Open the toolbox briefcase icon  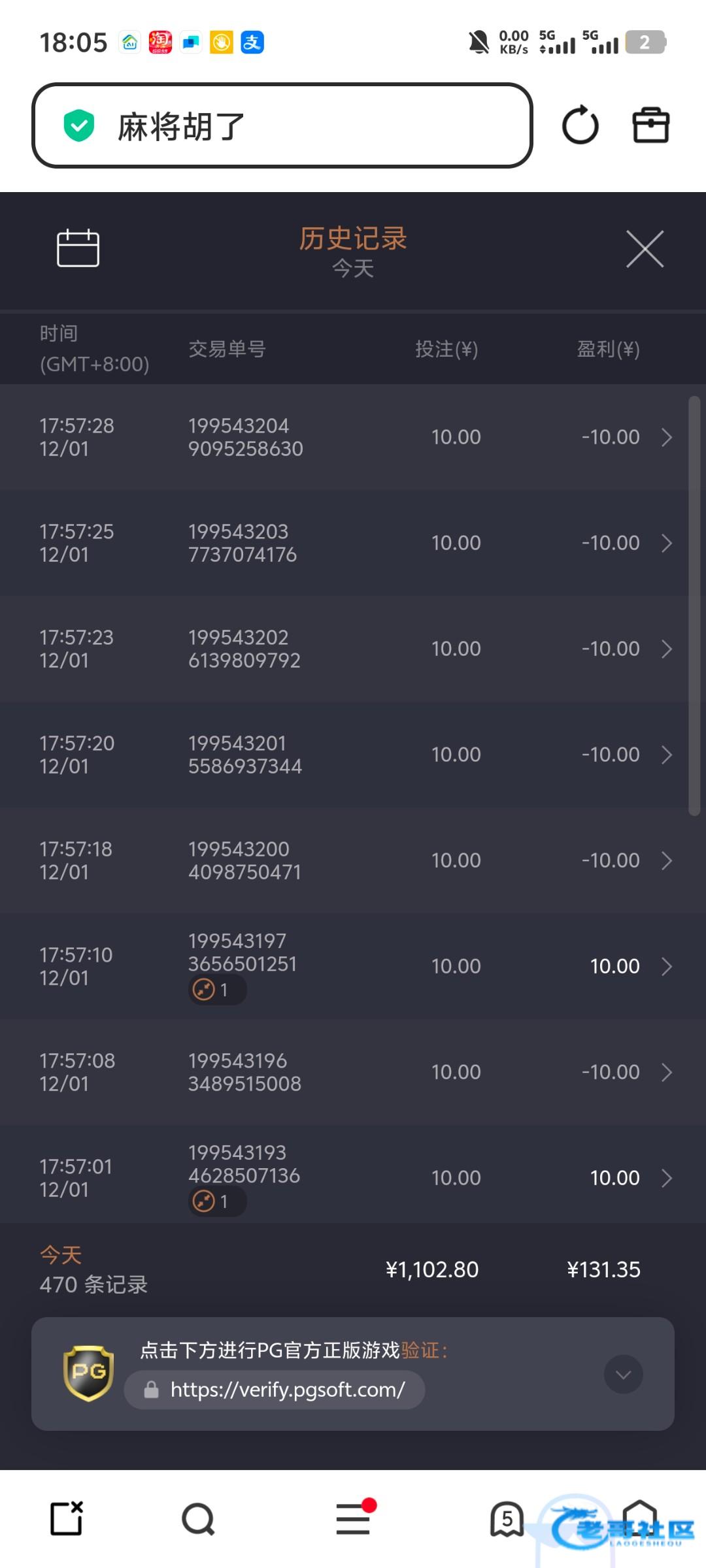point(650,125)
